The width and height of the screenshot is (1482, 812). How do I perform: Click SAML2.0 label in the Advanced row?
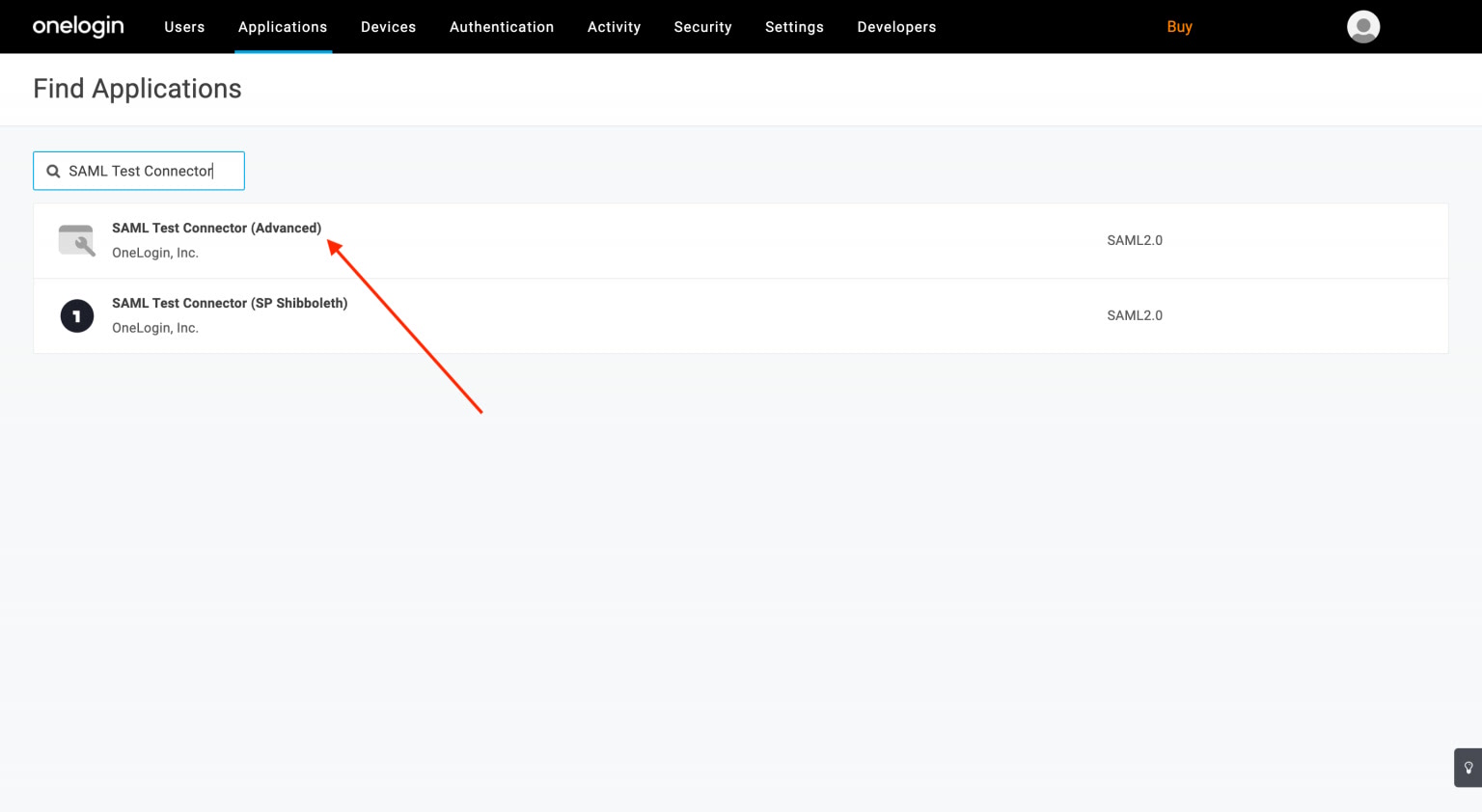point(1134,240)
